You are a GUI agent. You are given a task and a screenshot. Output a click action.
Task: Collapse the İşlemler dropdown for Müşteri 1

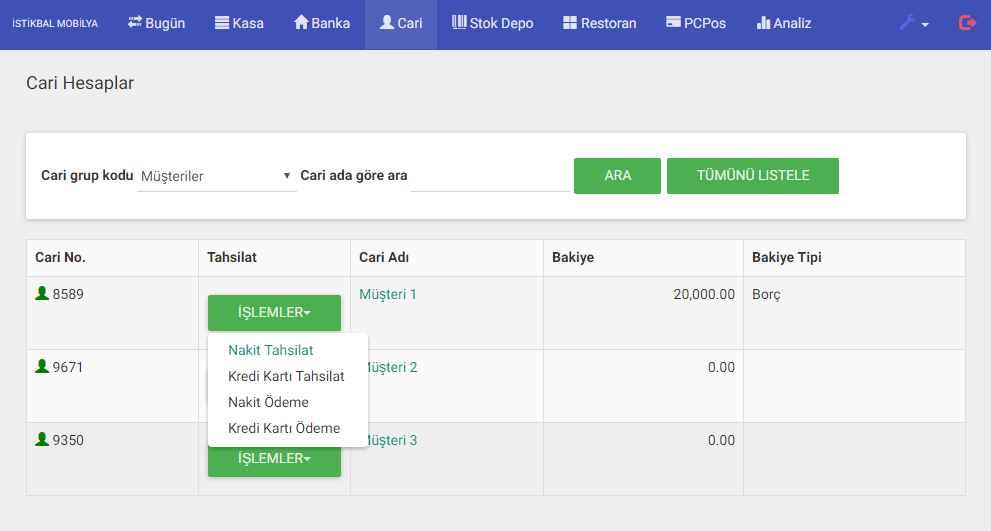[274, 313]
